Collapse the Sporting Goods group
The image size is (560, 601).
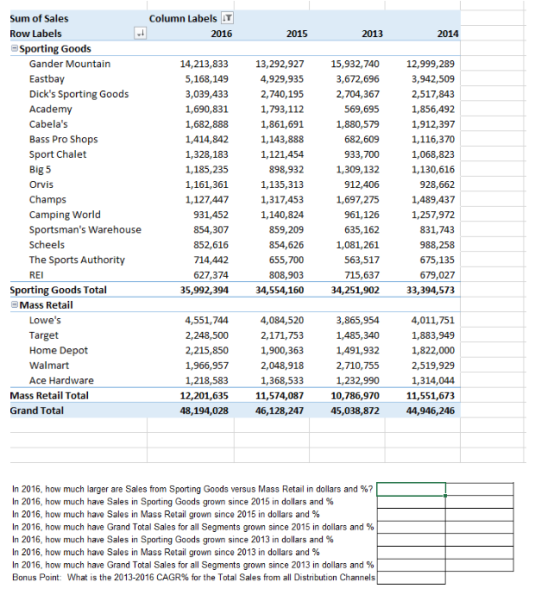tap(14, 48)
